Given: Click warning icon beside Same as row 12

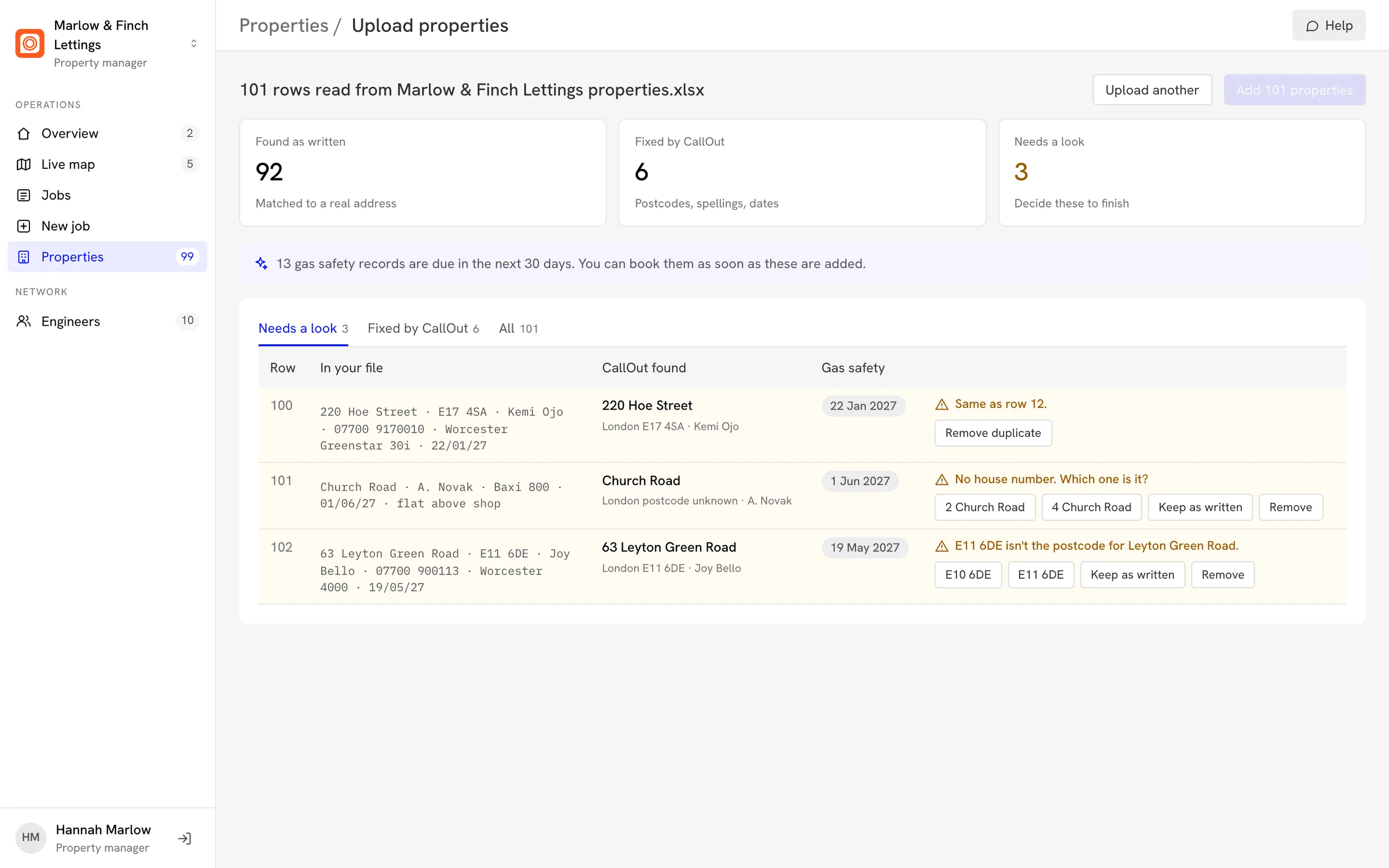Looking at the screenshot, I should [942, 404].
